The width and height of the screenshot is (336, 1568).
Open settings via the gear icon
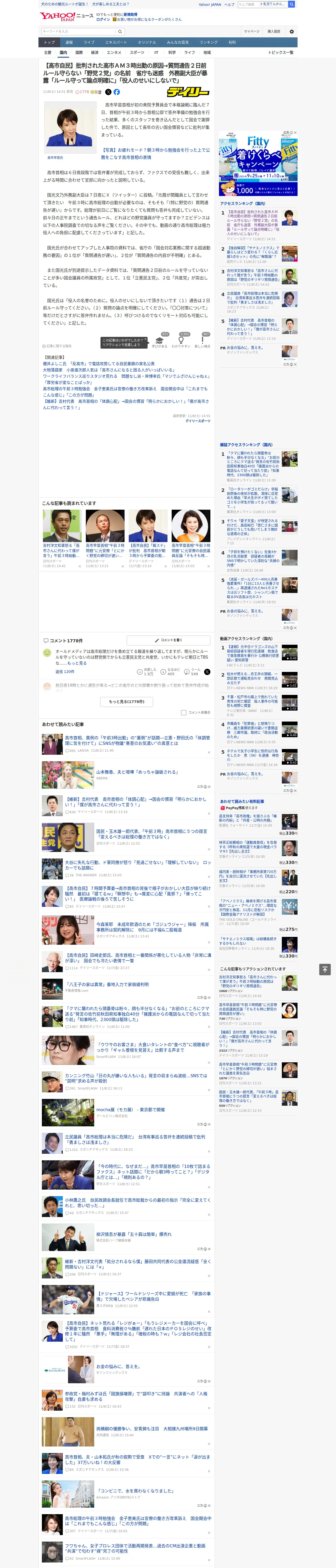(292, 31)
